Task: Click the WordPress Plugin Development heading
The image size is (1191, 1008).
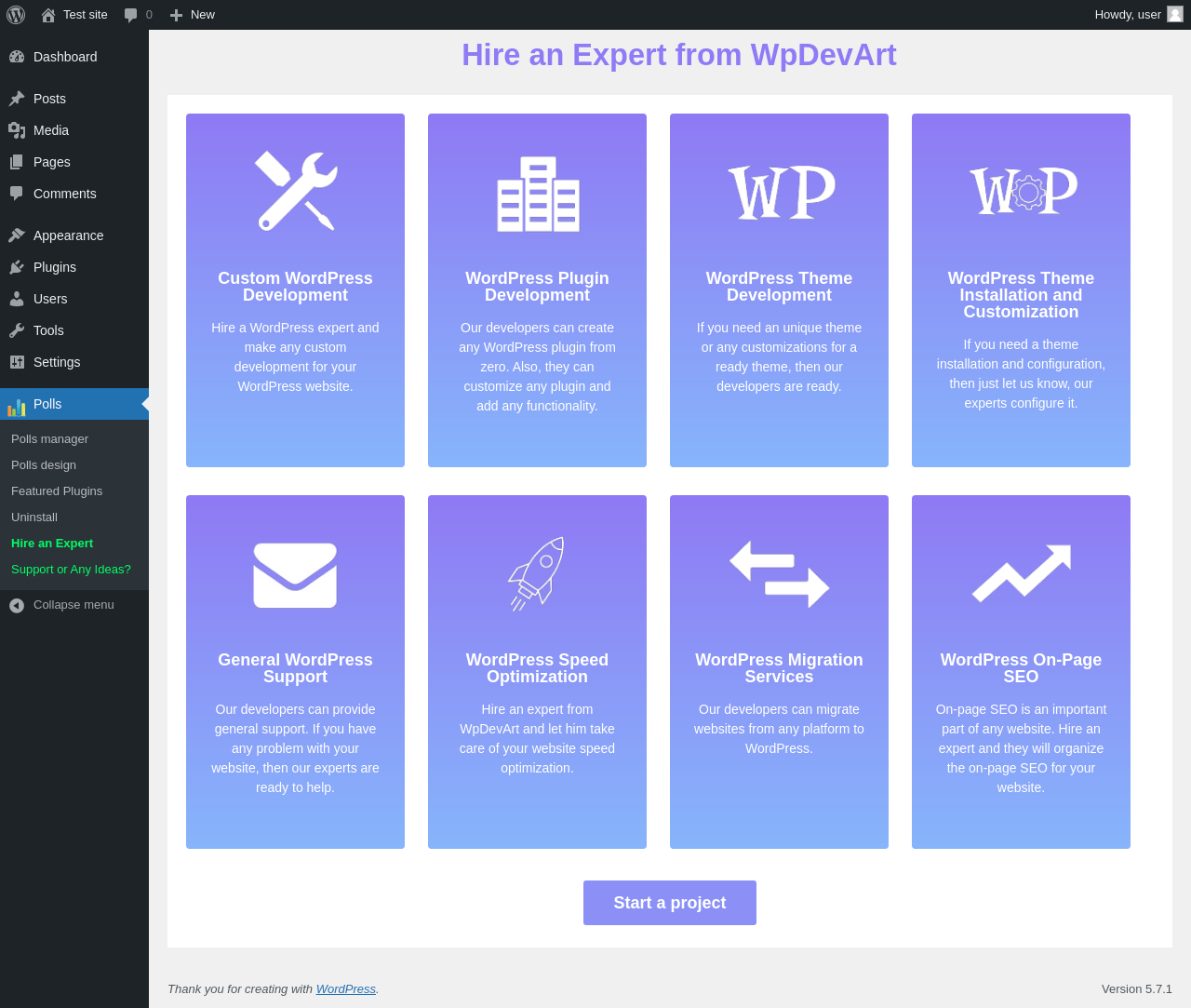Action: pyautogui.click(x=537, y=287)
